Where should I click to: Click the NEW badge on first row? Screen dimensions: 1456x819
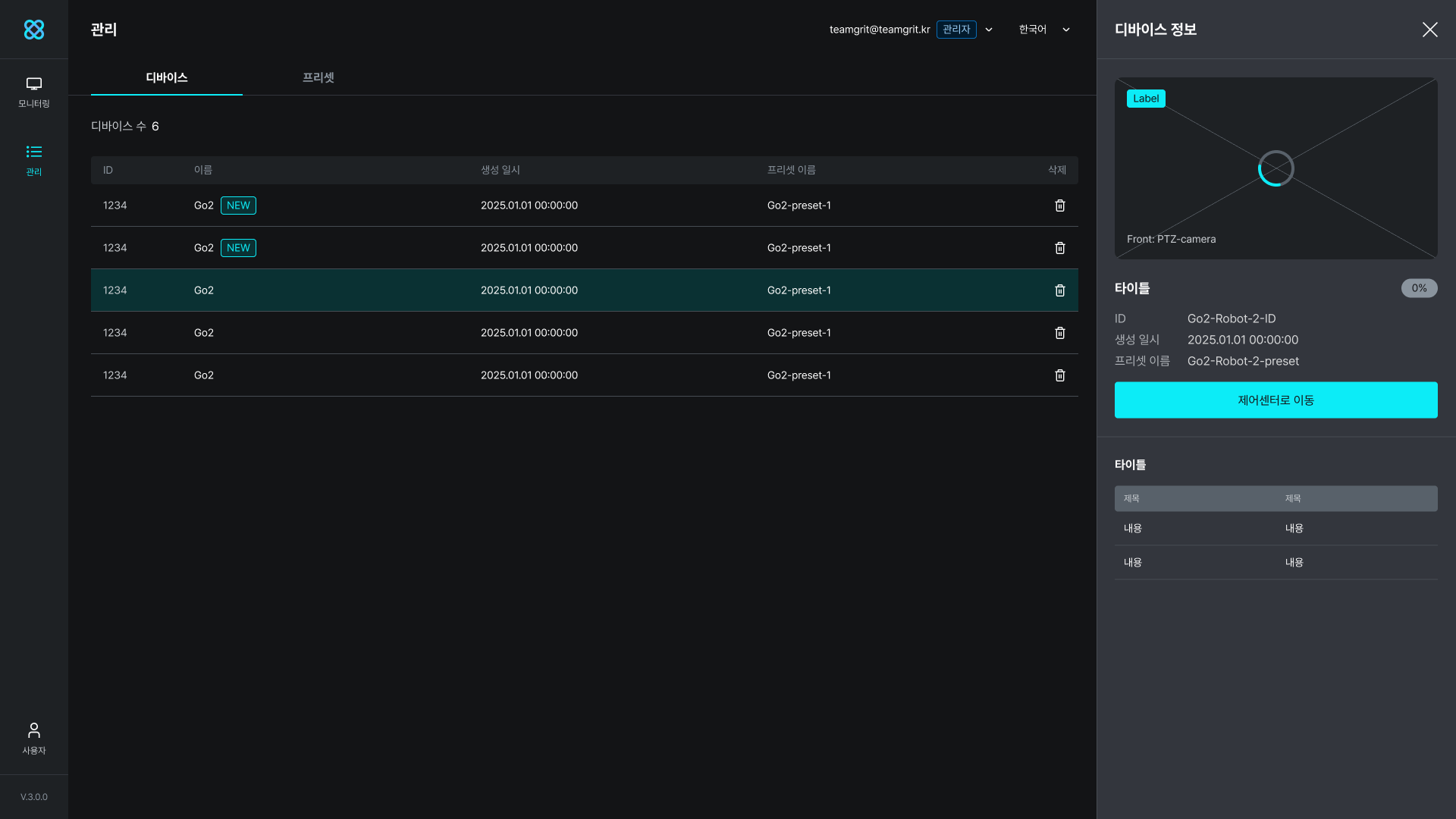point(238,206)
